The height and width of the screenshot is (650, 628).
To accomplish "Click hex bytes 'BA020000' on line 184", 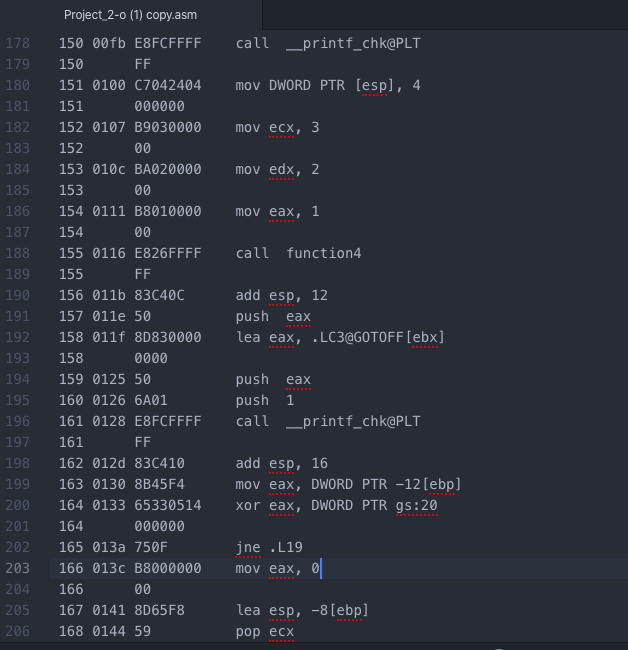I will click(x=168, y=169).
